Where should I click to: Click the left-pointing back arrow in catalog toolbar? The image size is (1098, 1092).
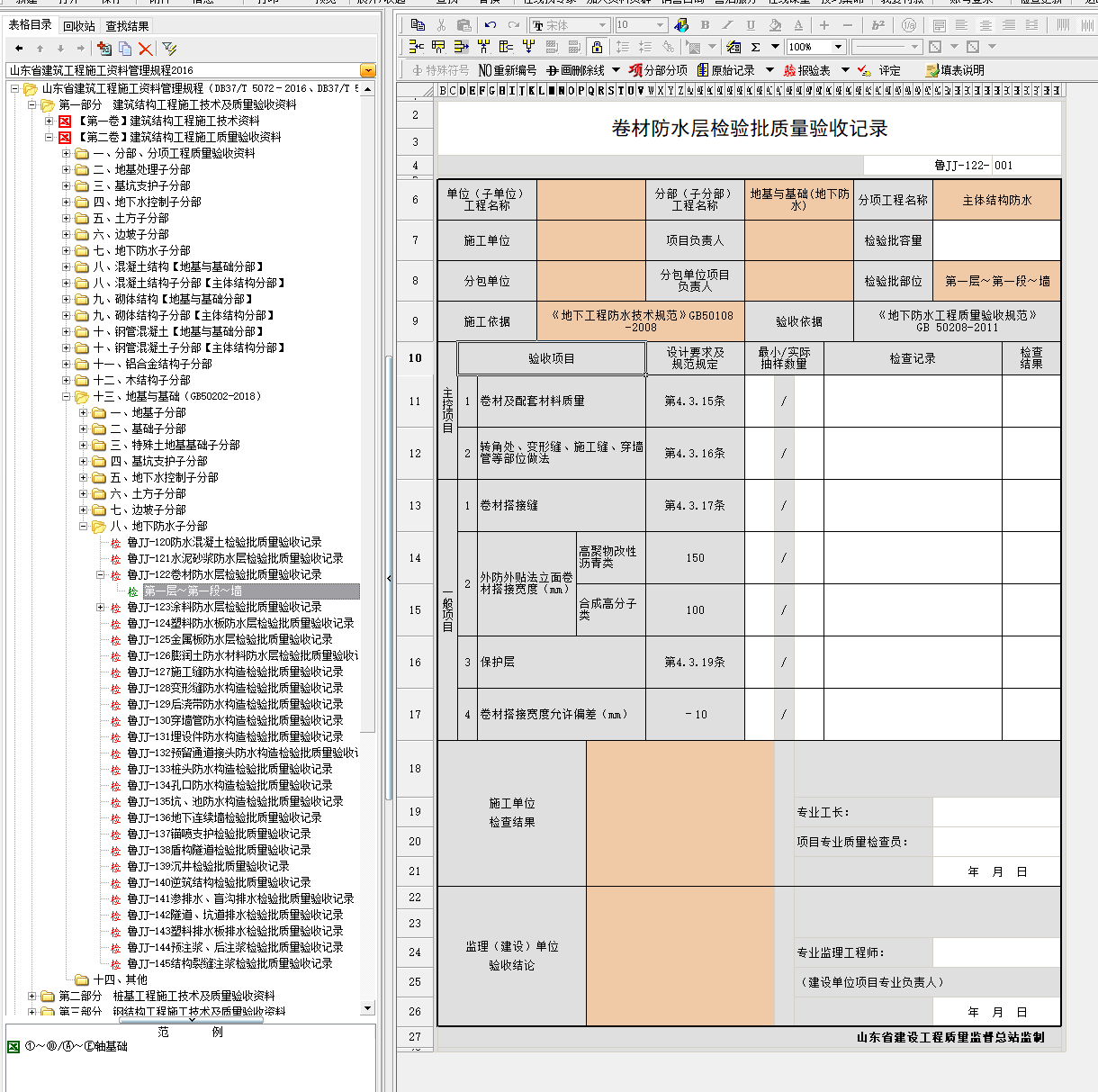(19, 49)
